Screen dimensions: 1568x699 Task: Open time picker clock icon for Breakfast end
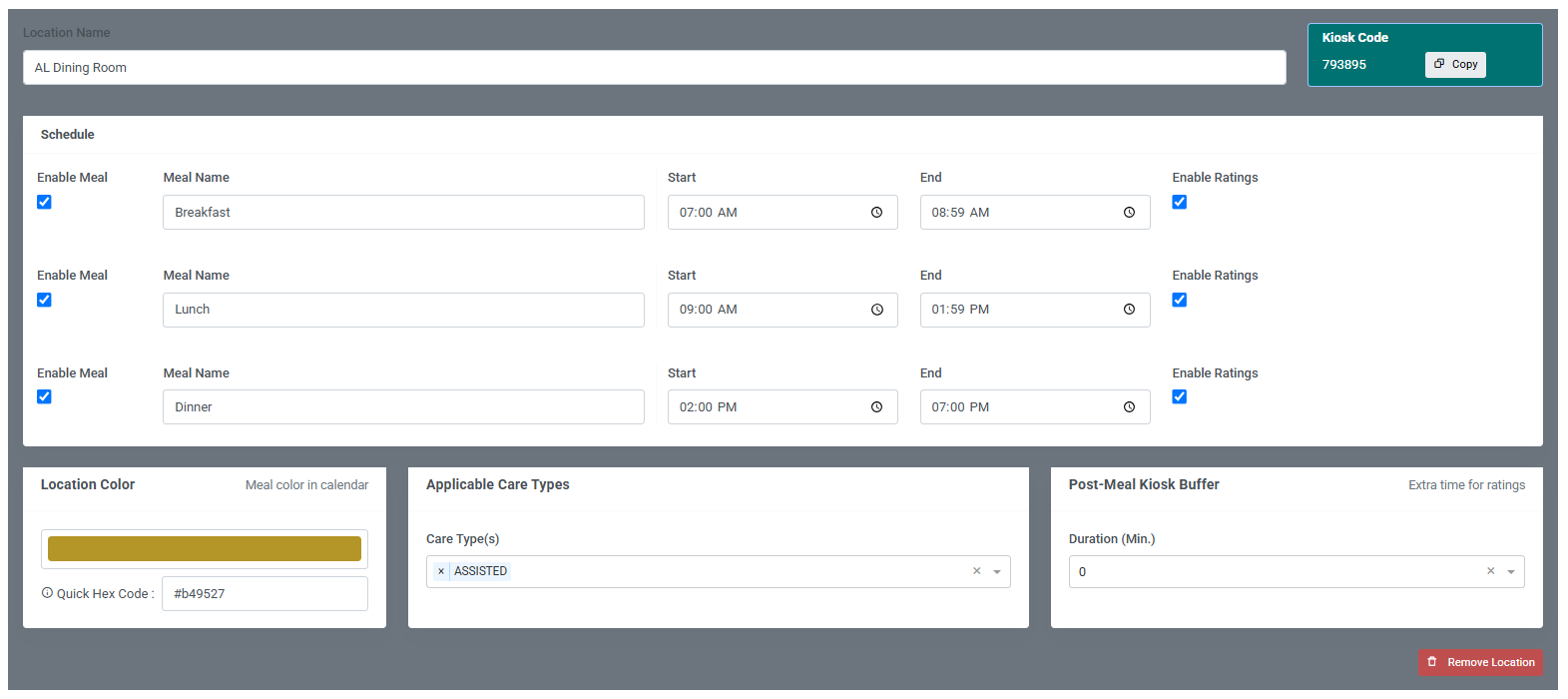pyautogui.click(x=1129, y=213)
